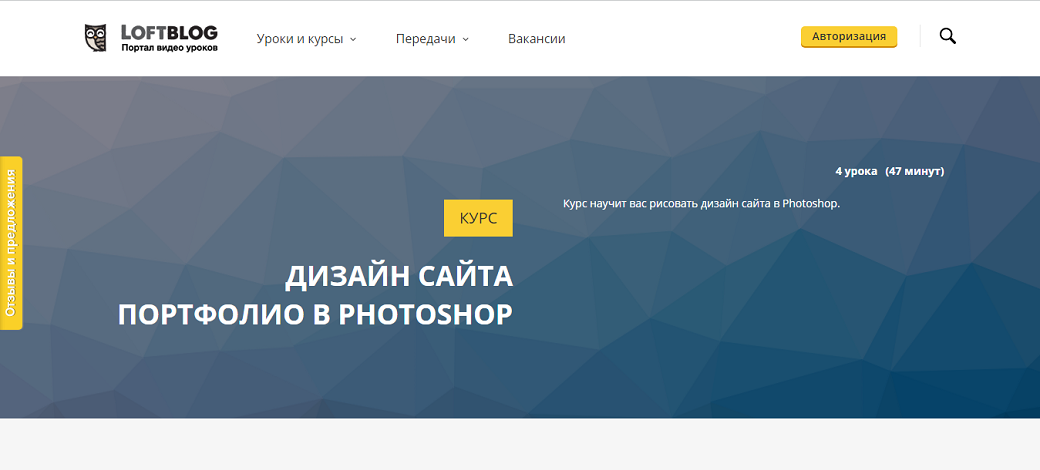The image size is (1040, 470).
Task: Open the 'Отзывы и предложения' side tab
Action: click(x=11, y=243)
